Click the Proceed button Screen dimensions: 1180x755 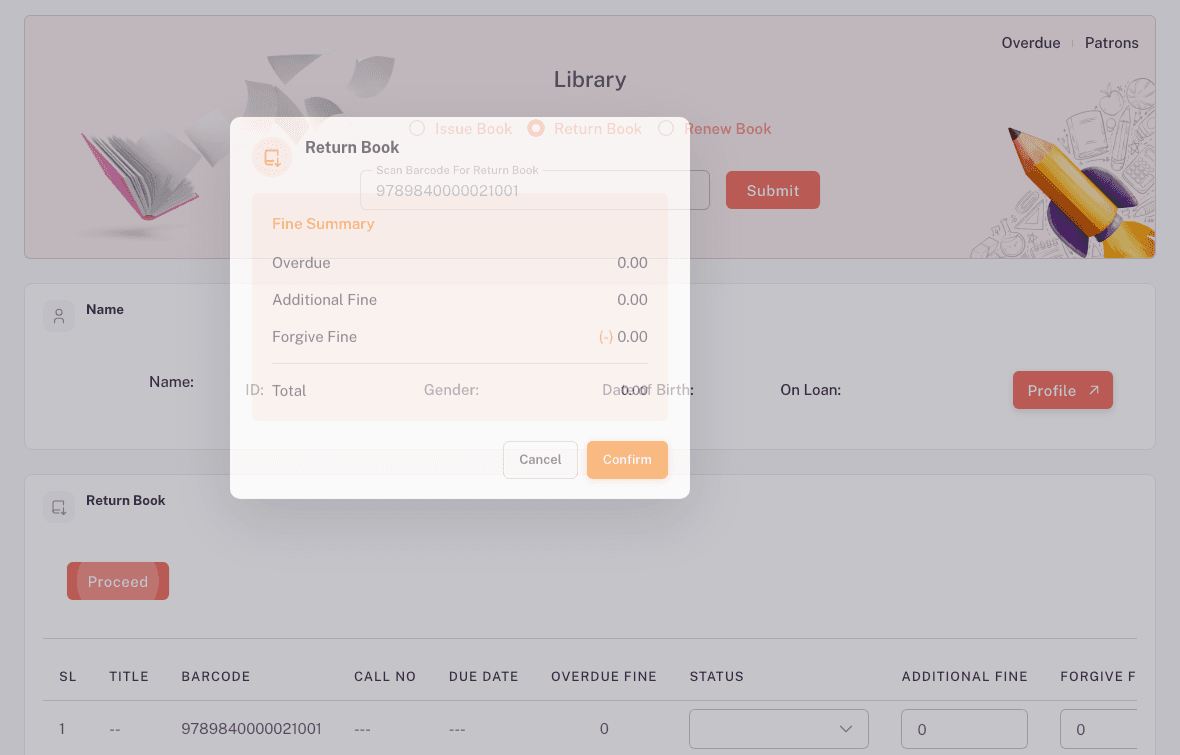tap(118, 581)
